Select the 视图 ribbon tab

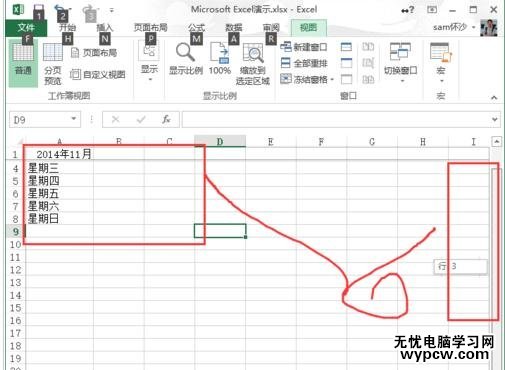pyautogui.click(x=308, y=28)
